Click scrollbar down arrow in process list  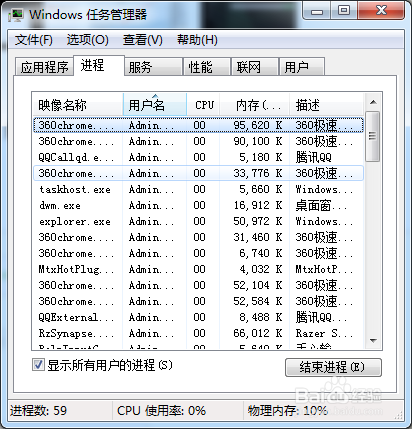[x=373, y=341]
